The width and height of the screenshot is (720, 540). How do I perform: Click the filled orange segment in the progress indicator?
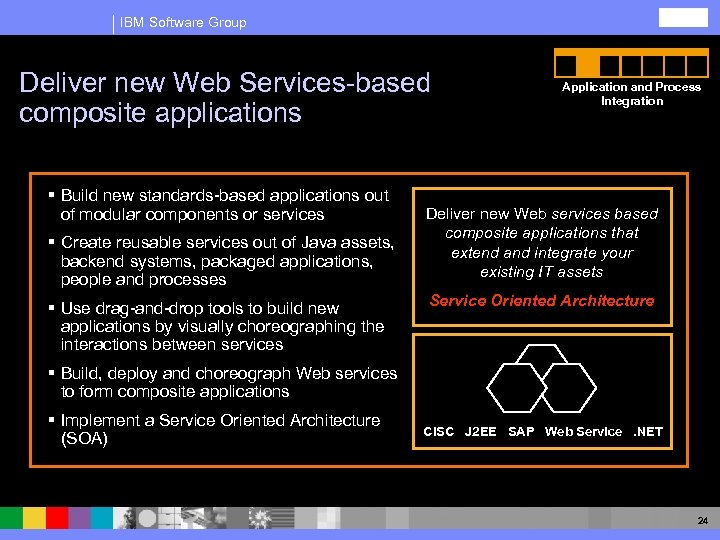tap(588, 66)
